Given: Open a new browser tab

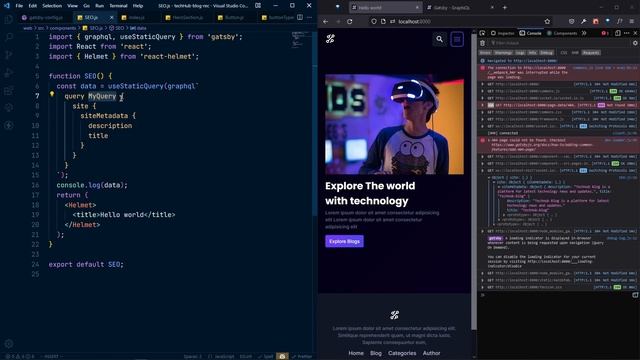Looking at the screenshot, I should point(505,7).
